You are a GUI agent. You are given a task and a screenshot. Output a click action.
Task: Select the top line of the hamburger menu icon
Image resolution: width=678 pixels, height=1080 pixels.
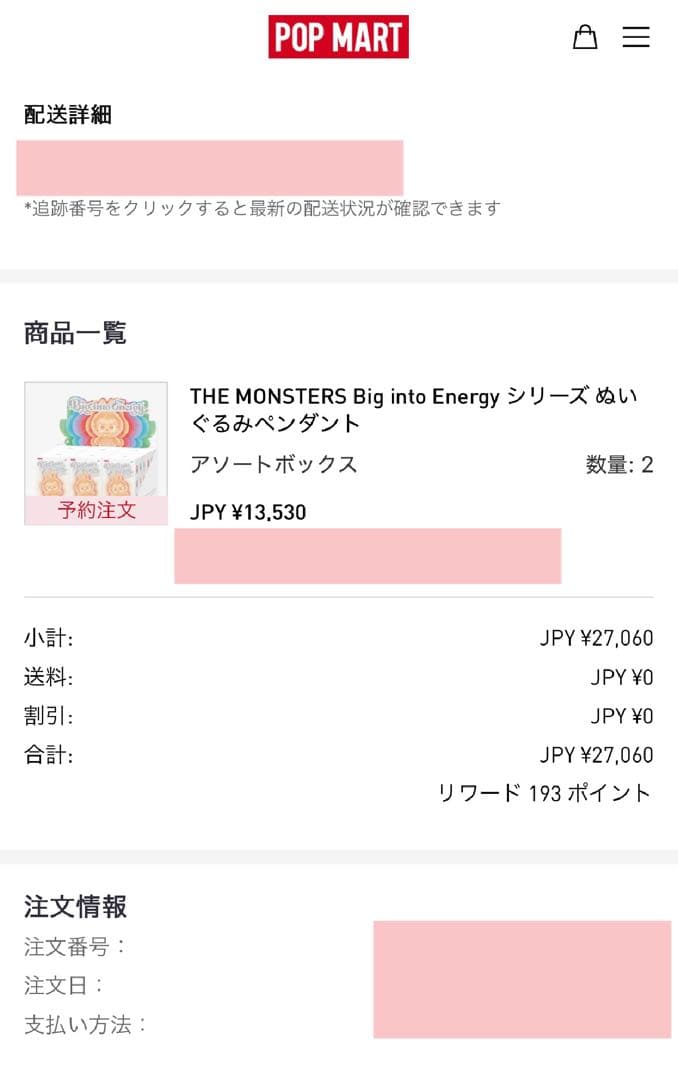[636, 27]
